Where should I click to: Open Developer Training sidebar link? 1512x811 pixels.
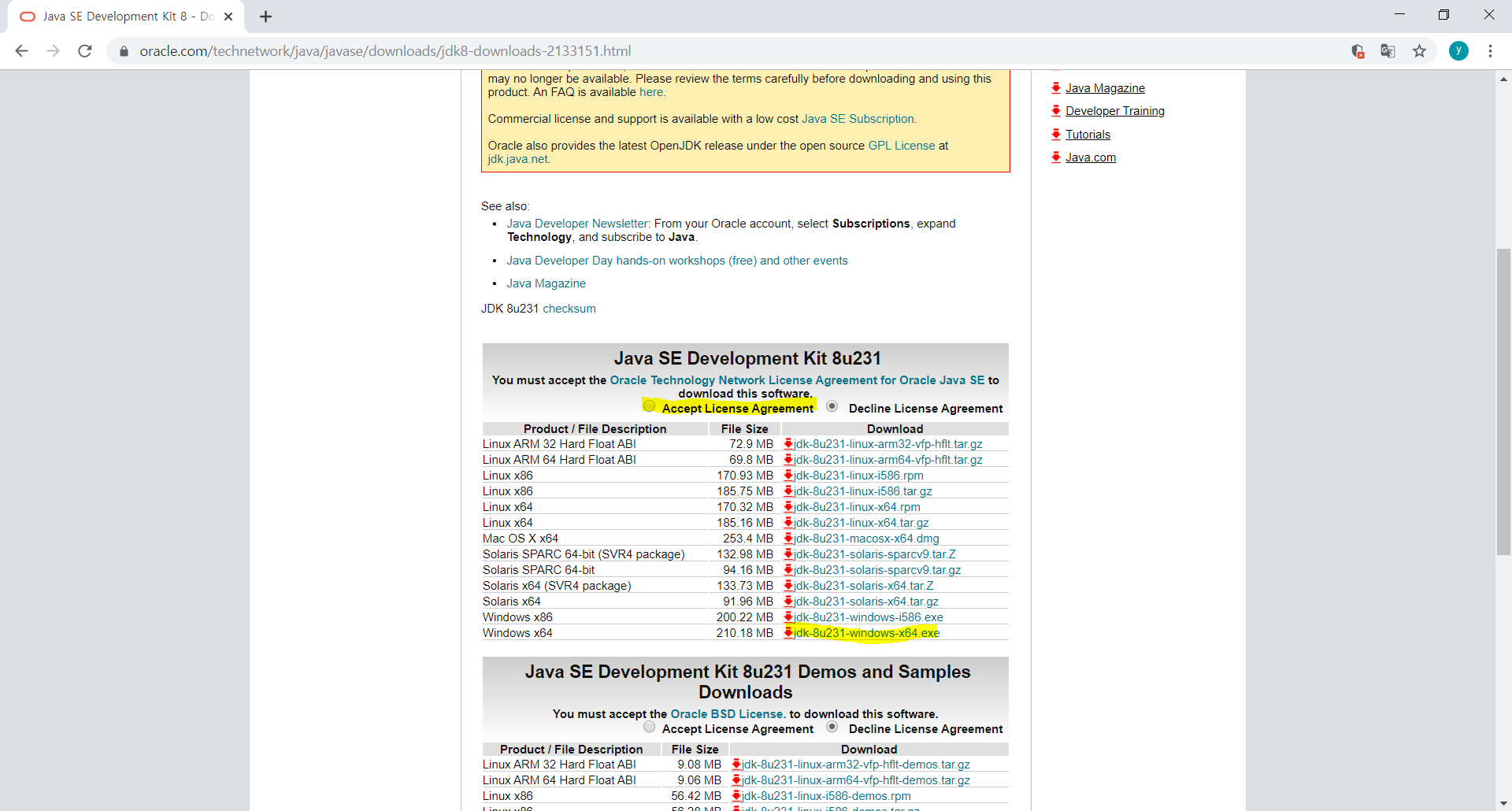click(1115, 111)
